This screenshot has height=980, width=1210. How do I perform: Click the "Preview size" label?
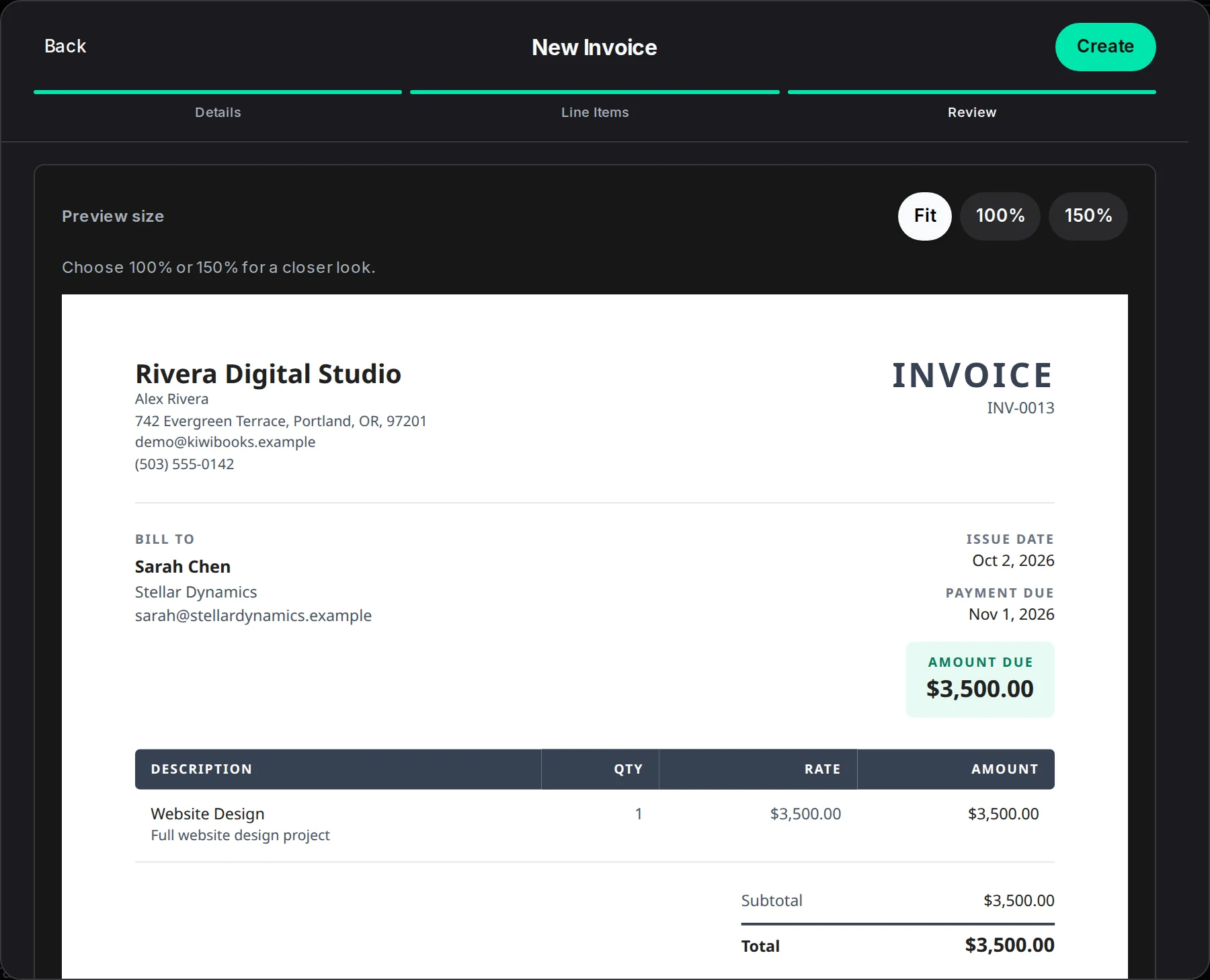(x=113, y=216)
